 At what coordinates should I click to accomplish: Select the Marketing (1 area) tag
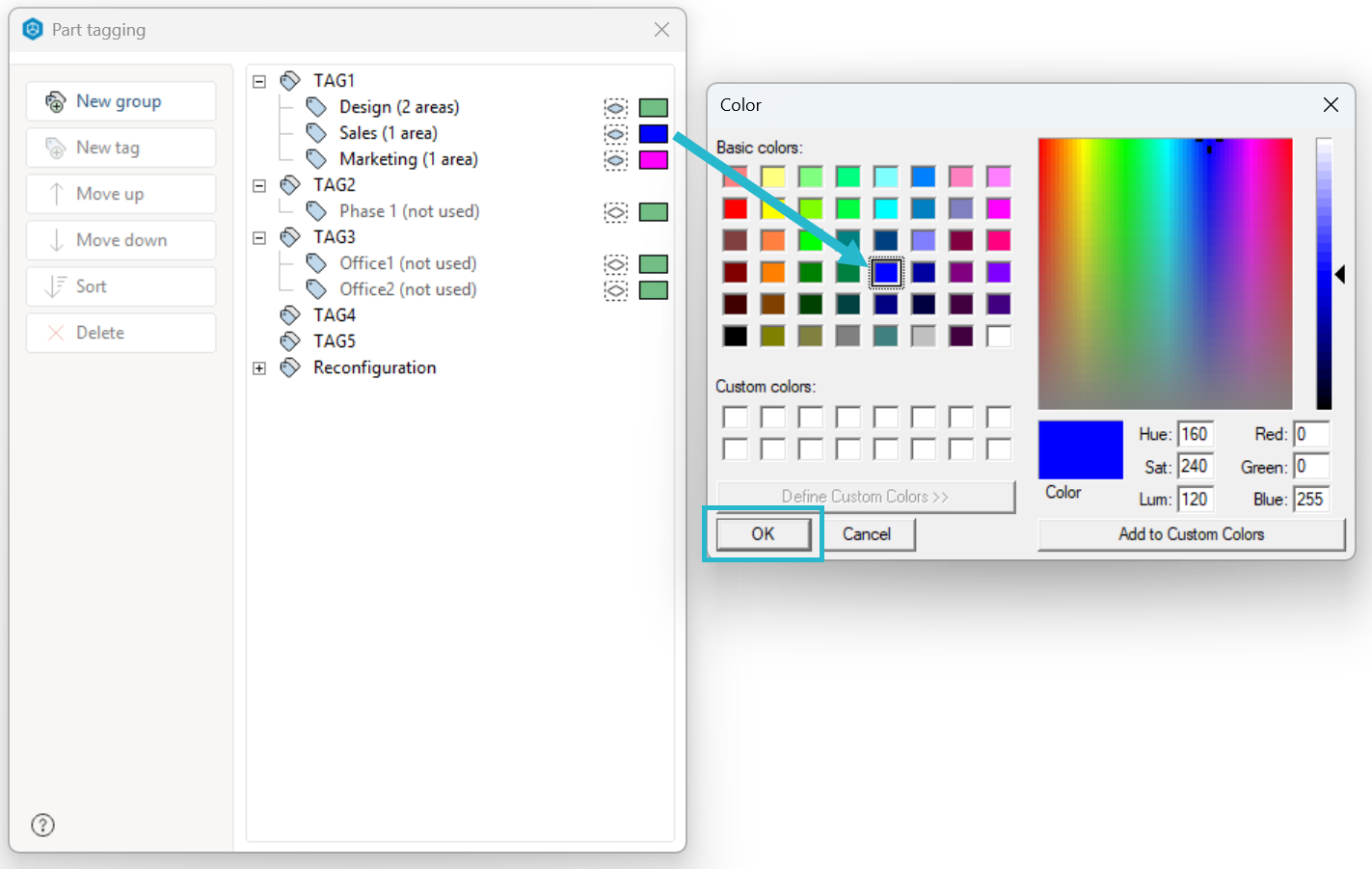(x=409, y=159)
